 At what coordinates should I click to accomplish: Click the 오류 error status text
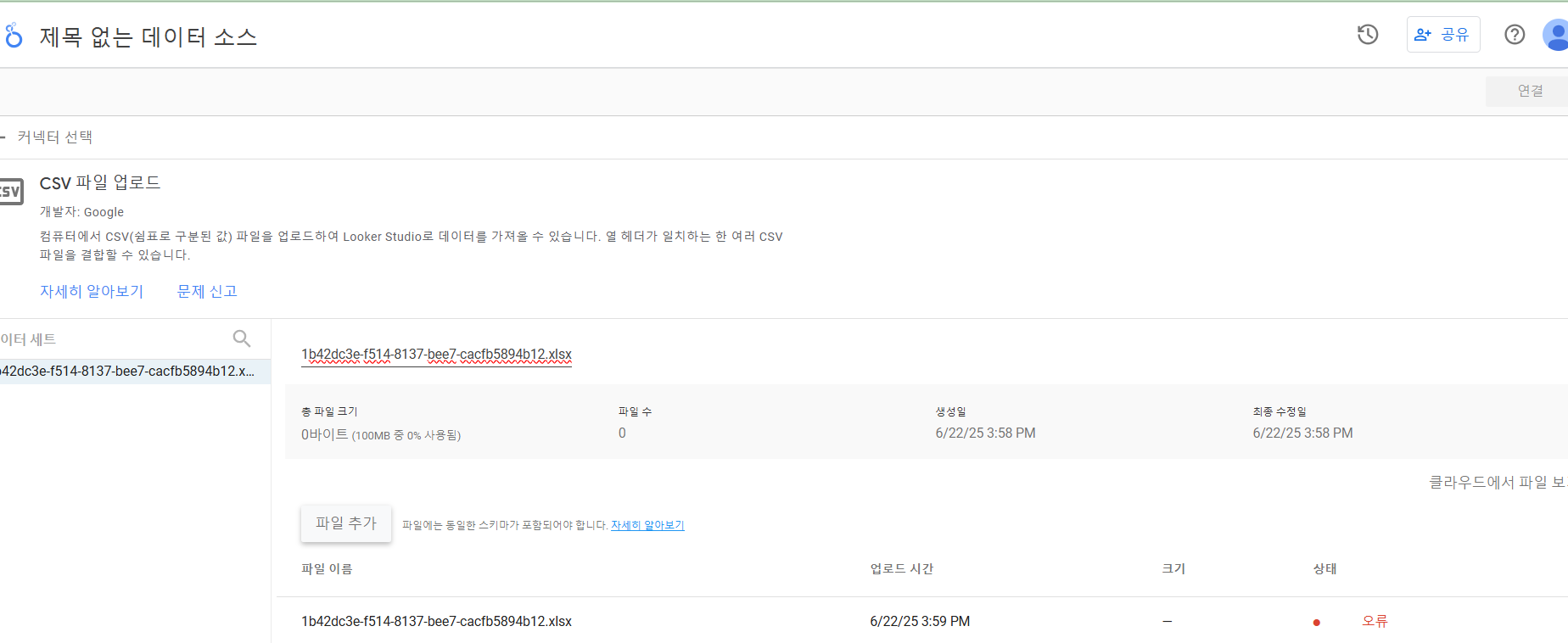1375,621
